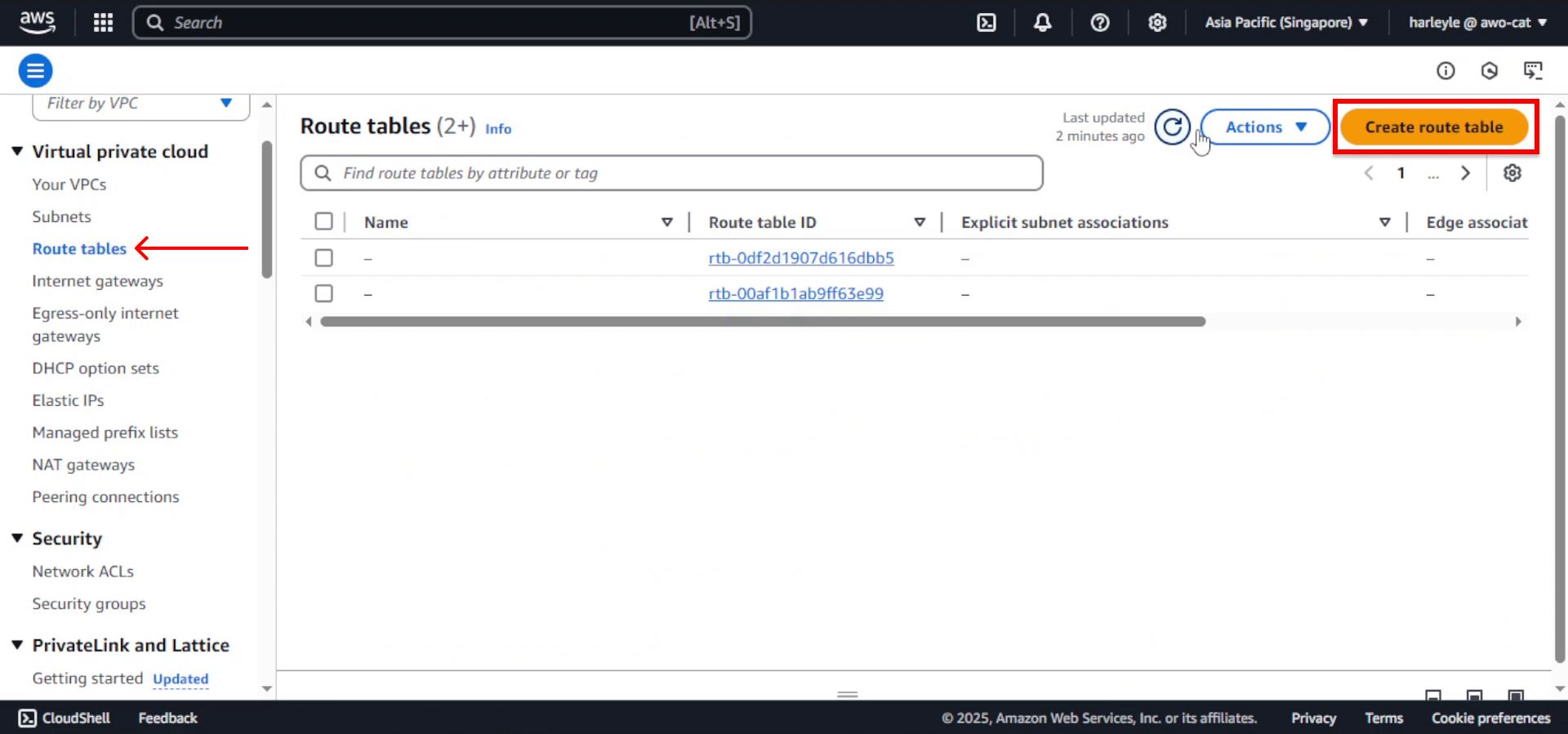The width and height of the screenshot is (1568, 734).
Task: Open NAT gateways in sidebar
Action: click(x=83, y=465)
